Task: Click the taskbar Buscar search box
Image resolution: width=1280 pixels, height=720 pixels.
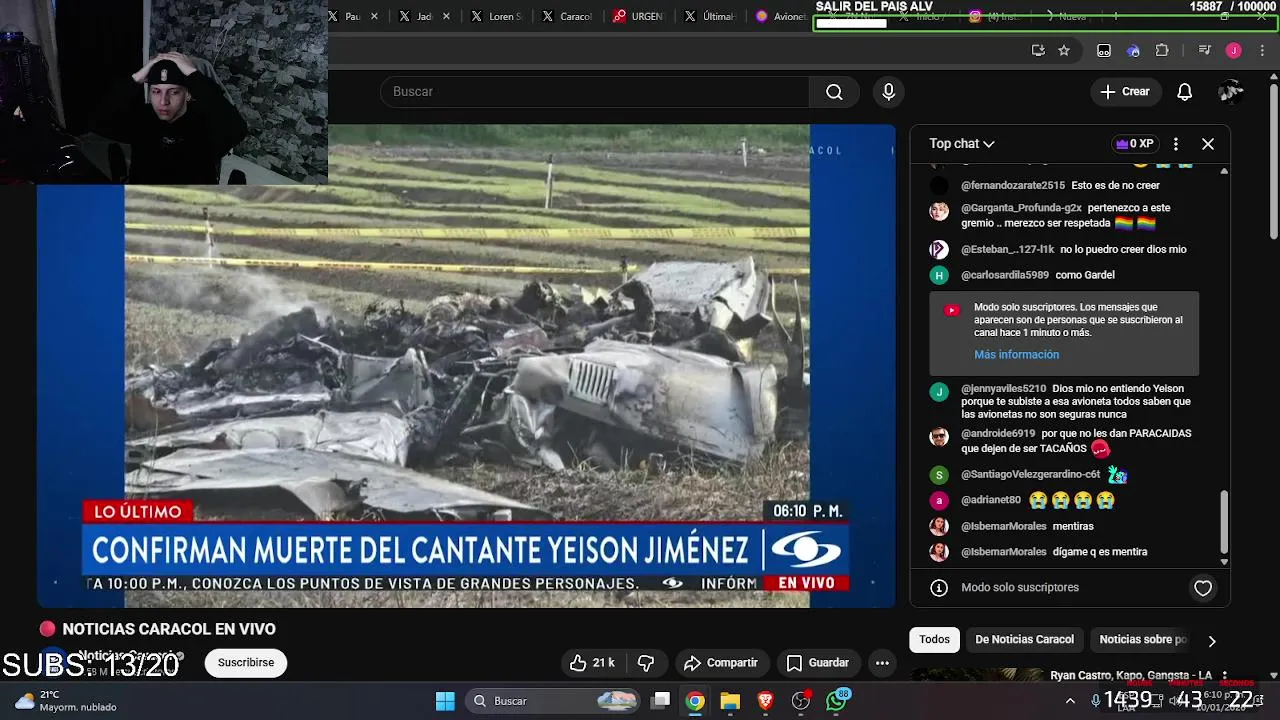Action: click(553, 701)
